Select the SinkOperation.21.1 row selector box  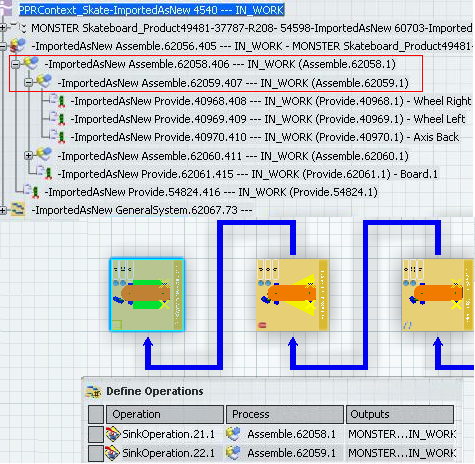96,434
